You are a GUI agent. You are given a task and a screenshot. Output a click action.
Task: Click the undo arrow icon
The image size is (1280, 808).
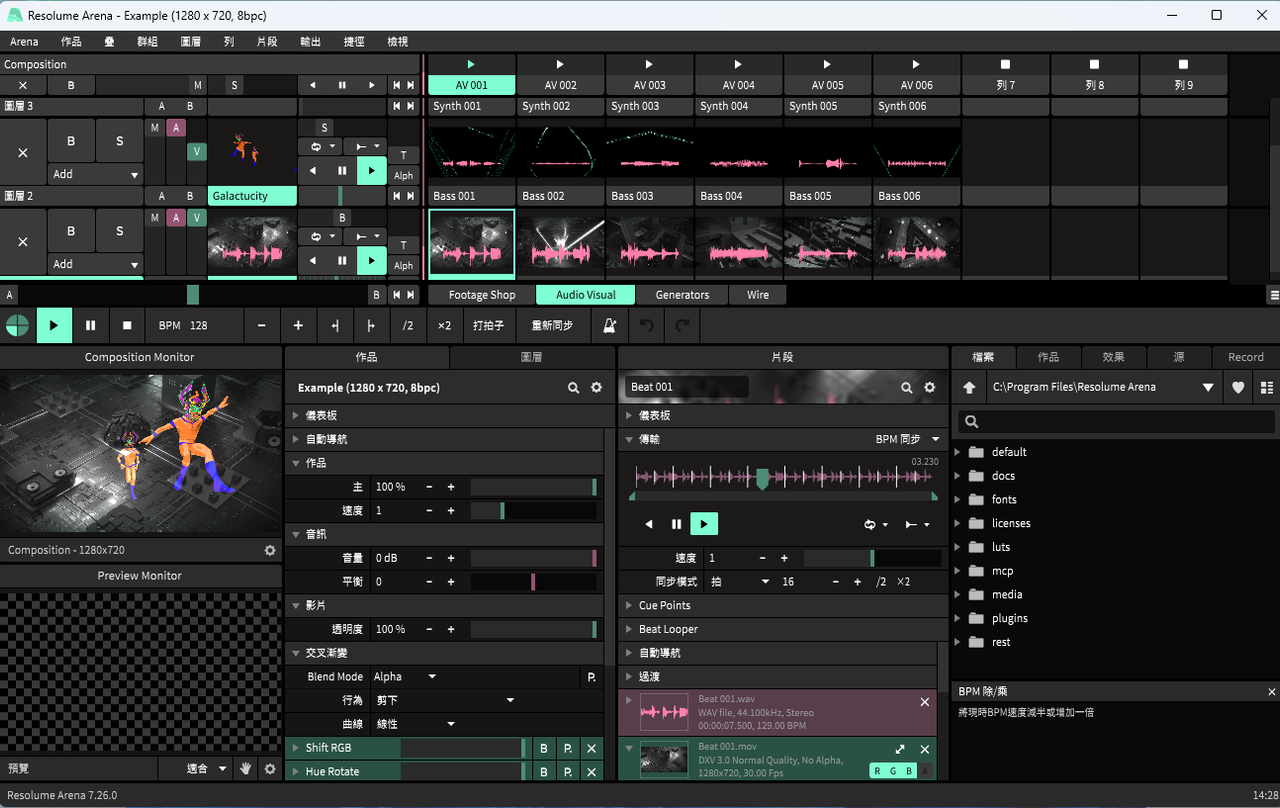[x=647, y=325]
